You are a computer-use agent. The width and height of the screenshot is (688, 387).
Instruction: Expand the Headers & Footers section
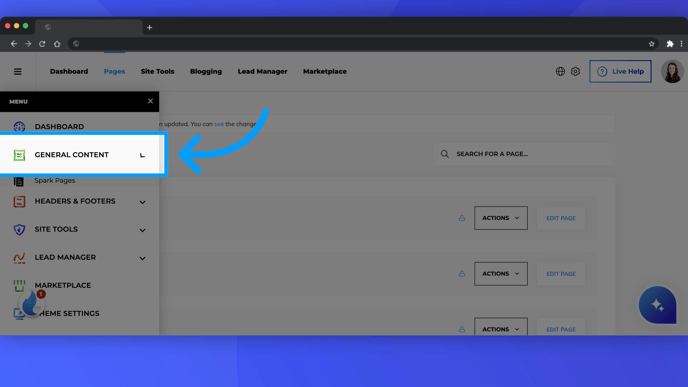pos(142,202)
